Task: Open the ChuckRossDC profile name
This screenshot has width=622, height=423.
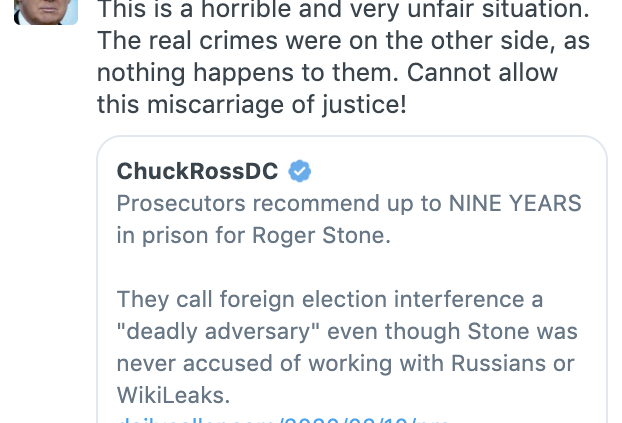Action: click(197, 172)
